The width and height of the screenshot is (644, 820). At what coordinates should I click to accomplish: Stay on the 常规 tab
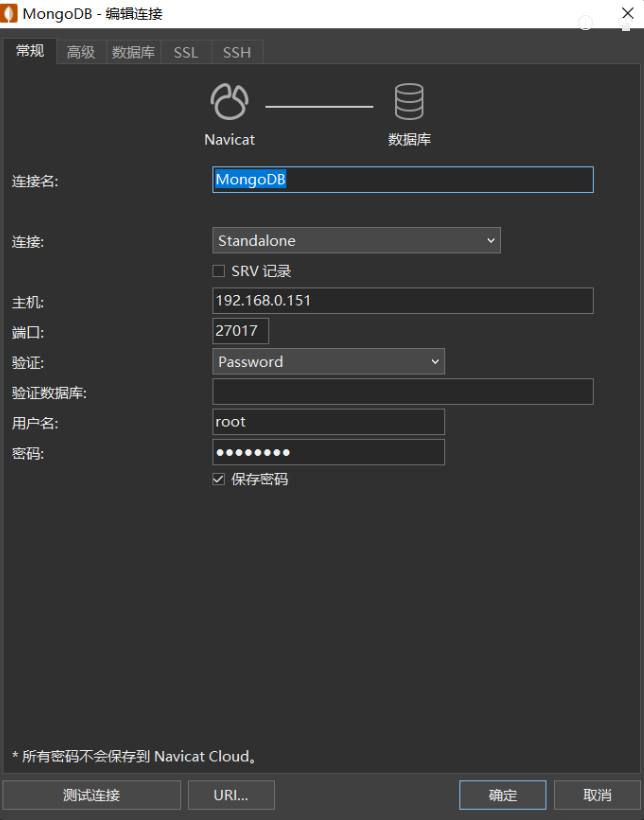tap(30, 51)
